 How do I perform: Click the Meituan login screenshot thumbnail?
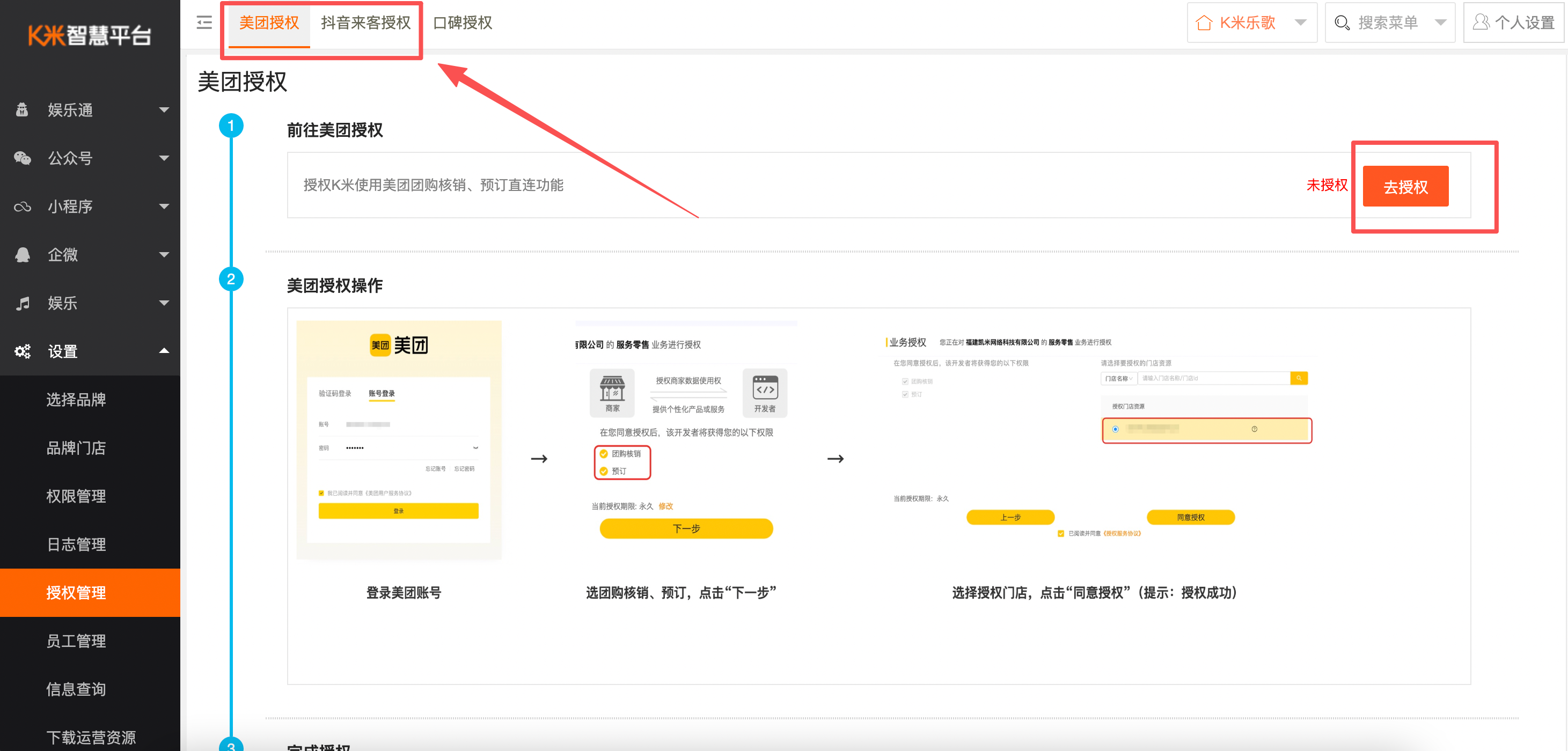point(399,439)
